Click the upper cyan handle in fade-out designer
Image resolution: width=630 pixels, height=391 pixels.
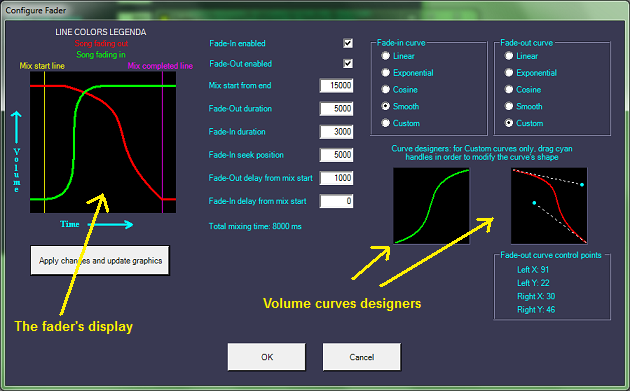(582, 184)
